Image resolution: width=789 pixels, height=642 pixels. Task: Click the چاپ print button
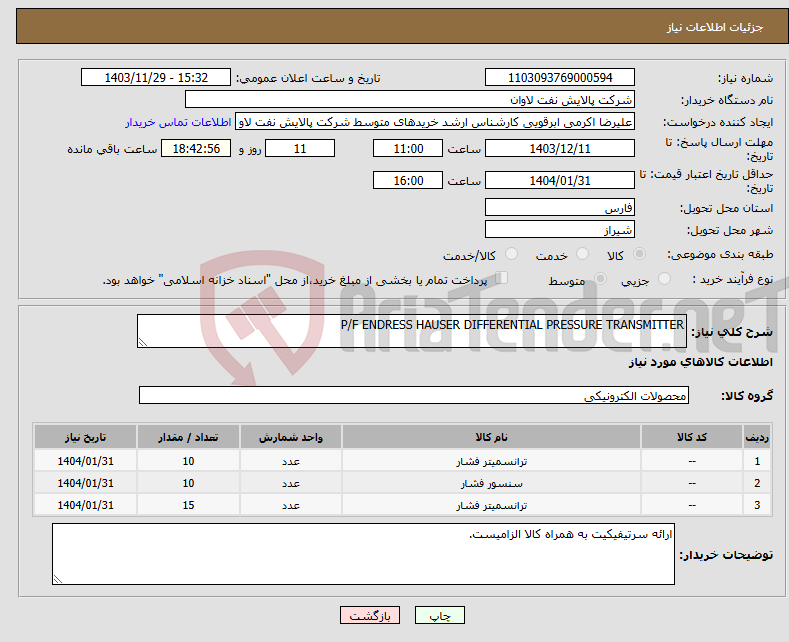[x=440, y=615]
